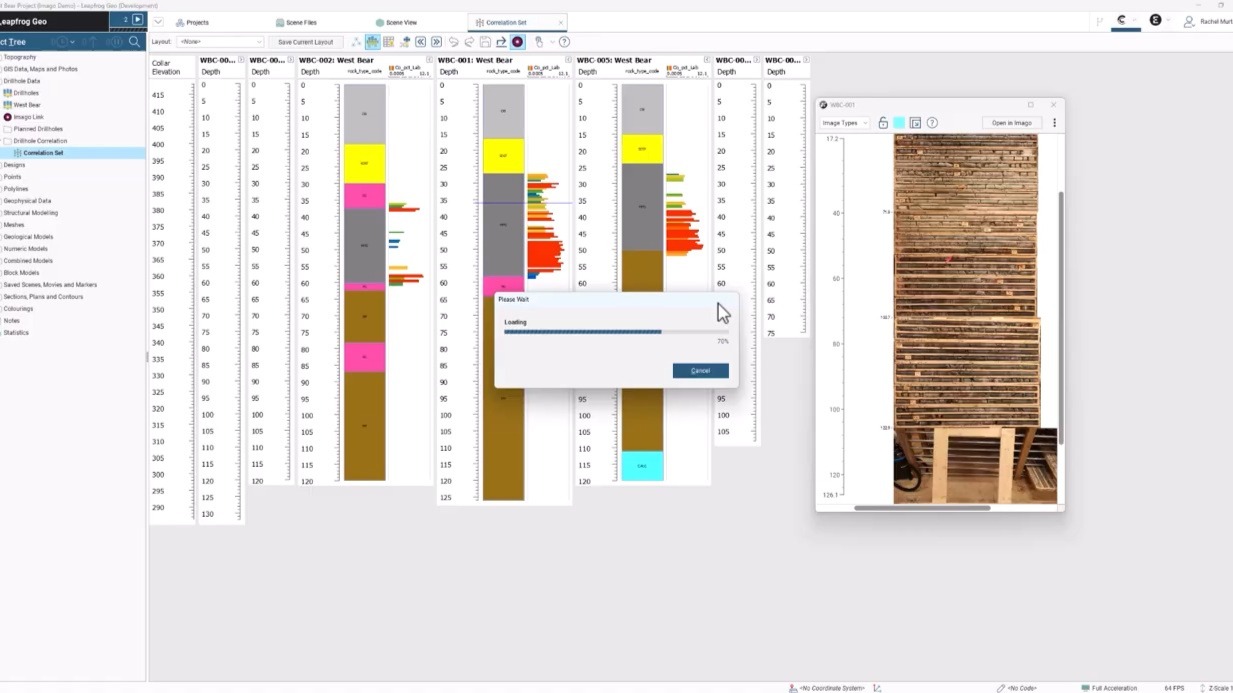The width and height of the screenshot is (1233, 693).
Task: Close the Correlation Set tab
Action: 560,22
